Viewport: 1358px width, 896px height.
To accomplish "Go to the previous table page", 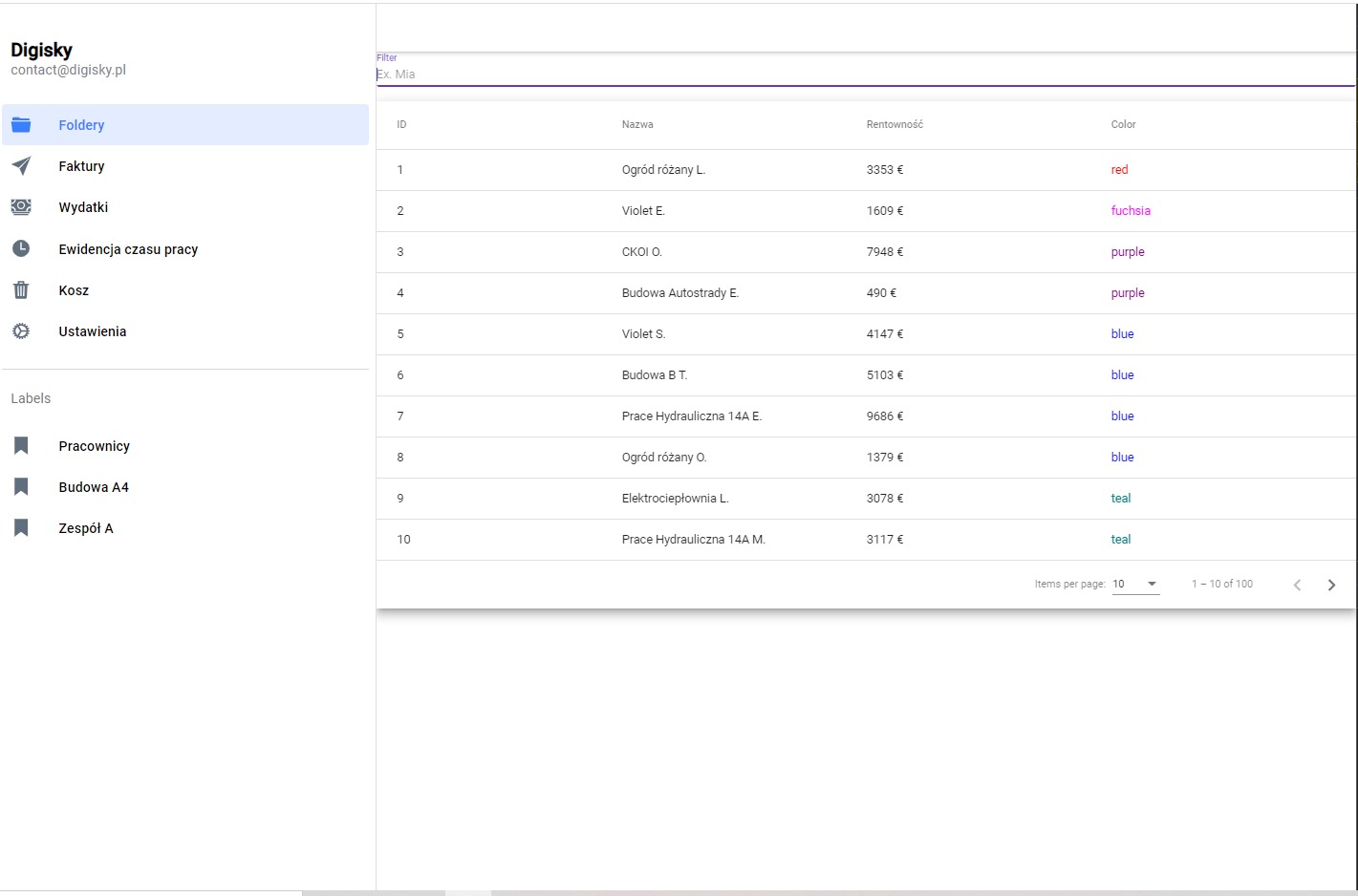I will (1297, 585).
